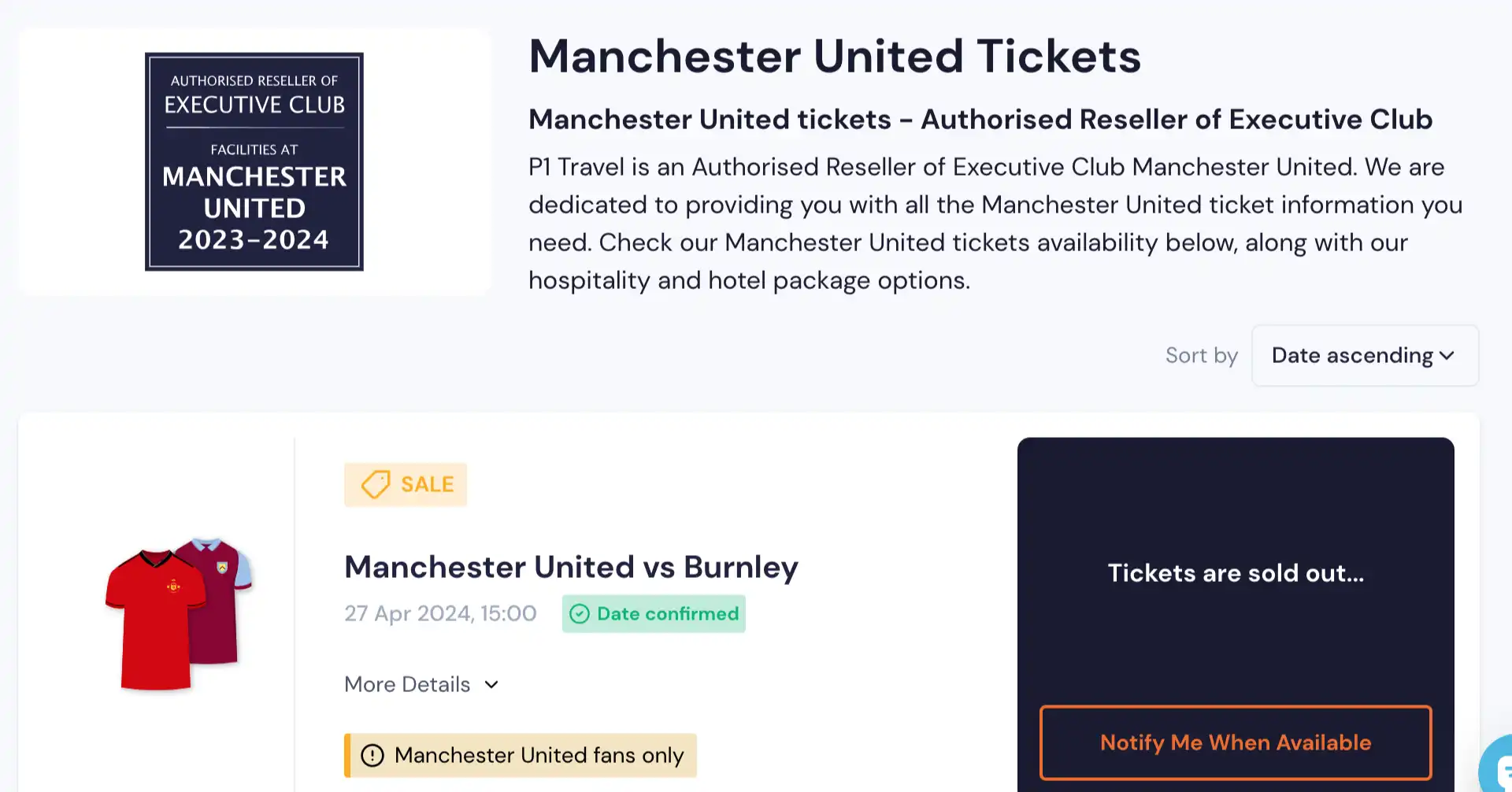Open the Manchester United vs Burnley match page
The image size is (1512, 792).
click(571, 566)
